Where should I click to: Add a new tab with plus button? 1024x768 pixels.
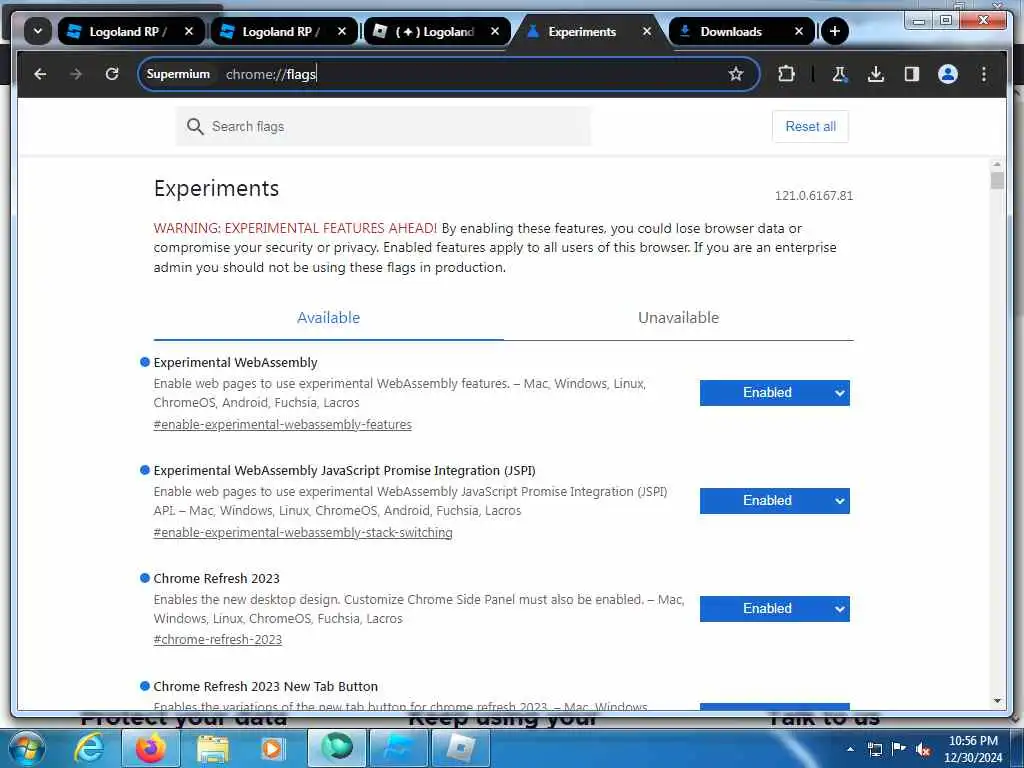pos(835,31)
